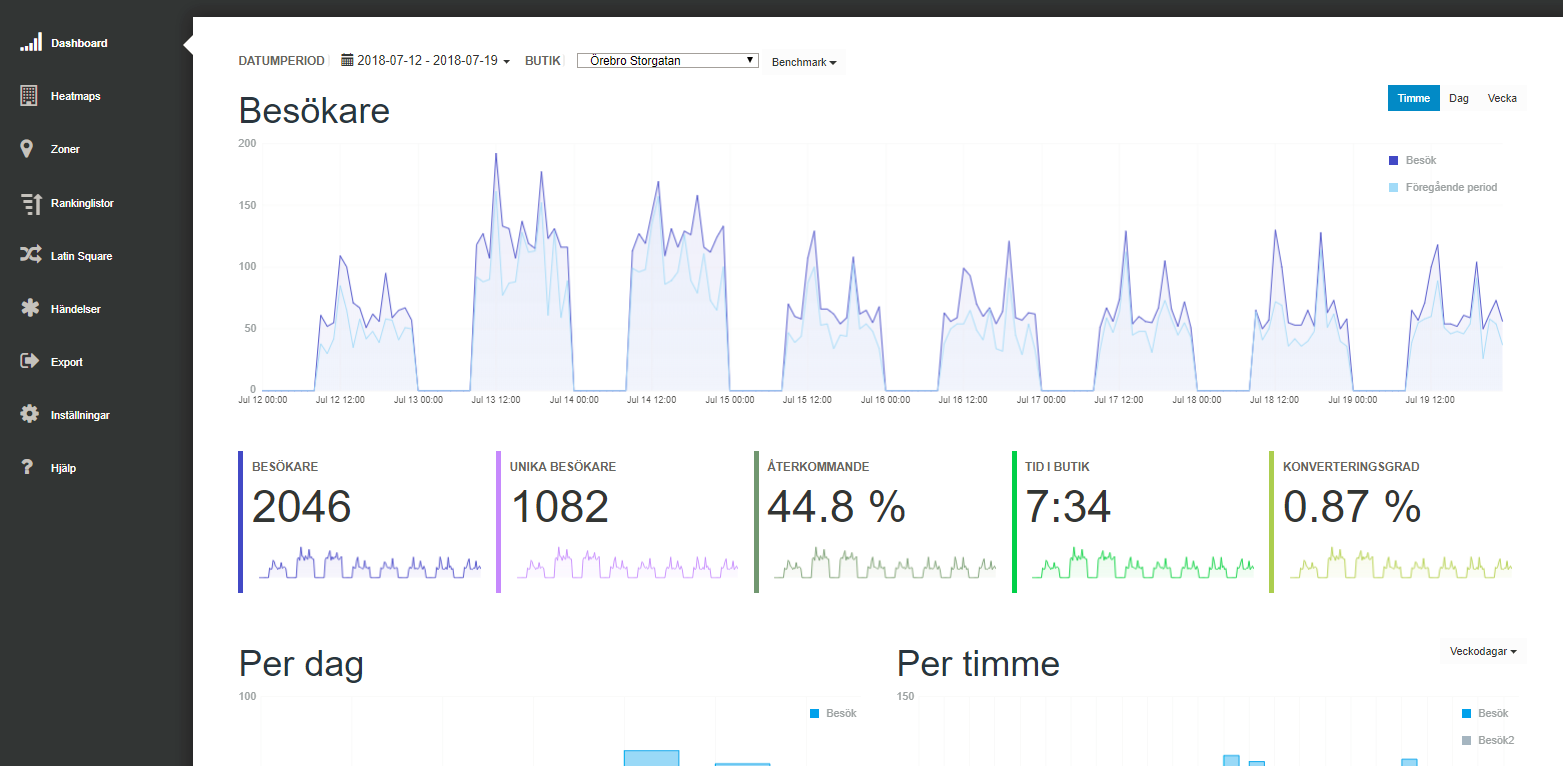Viewport: 1563px width, 766px height.
Task: Open the Örebro Storgatan store dropdown
Action: (668, 61)
